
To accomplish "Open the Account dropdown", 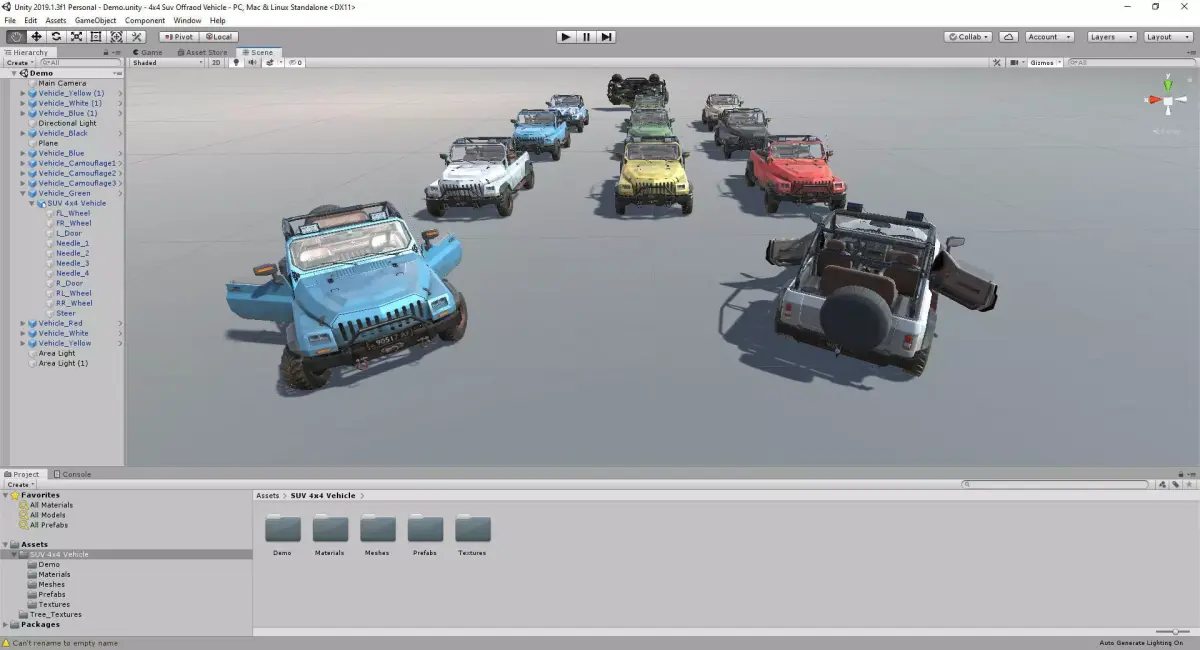I will tap(1049, 37).
